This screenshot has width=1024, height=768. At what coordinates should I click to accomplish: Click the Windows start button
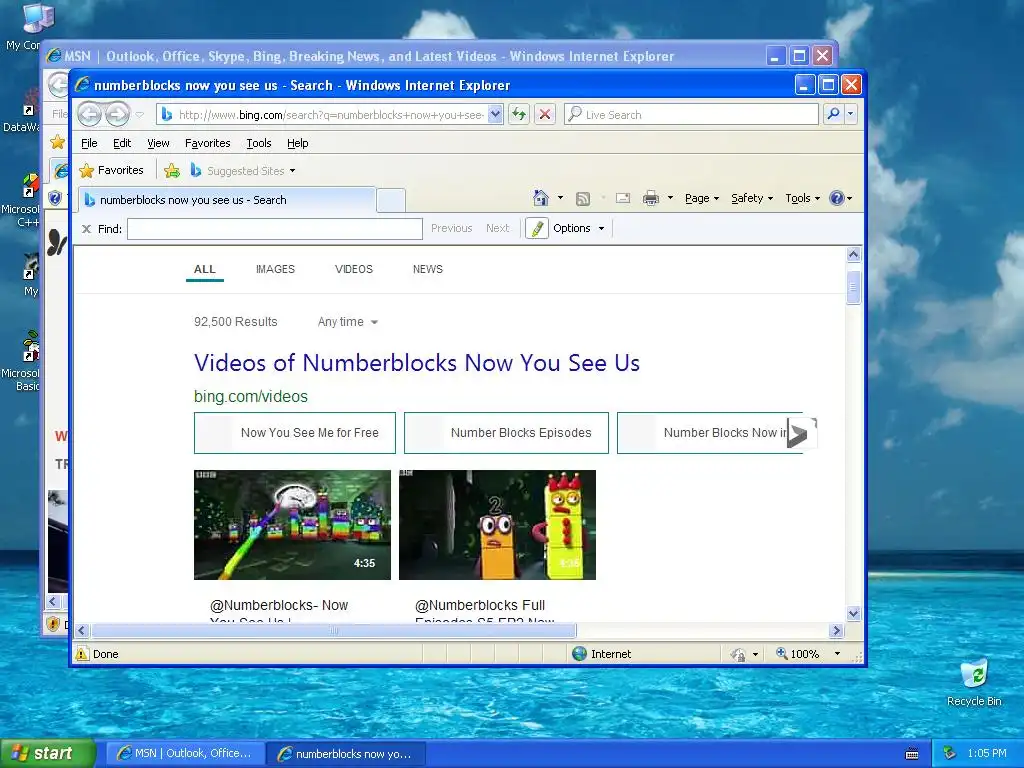(47, 754)
